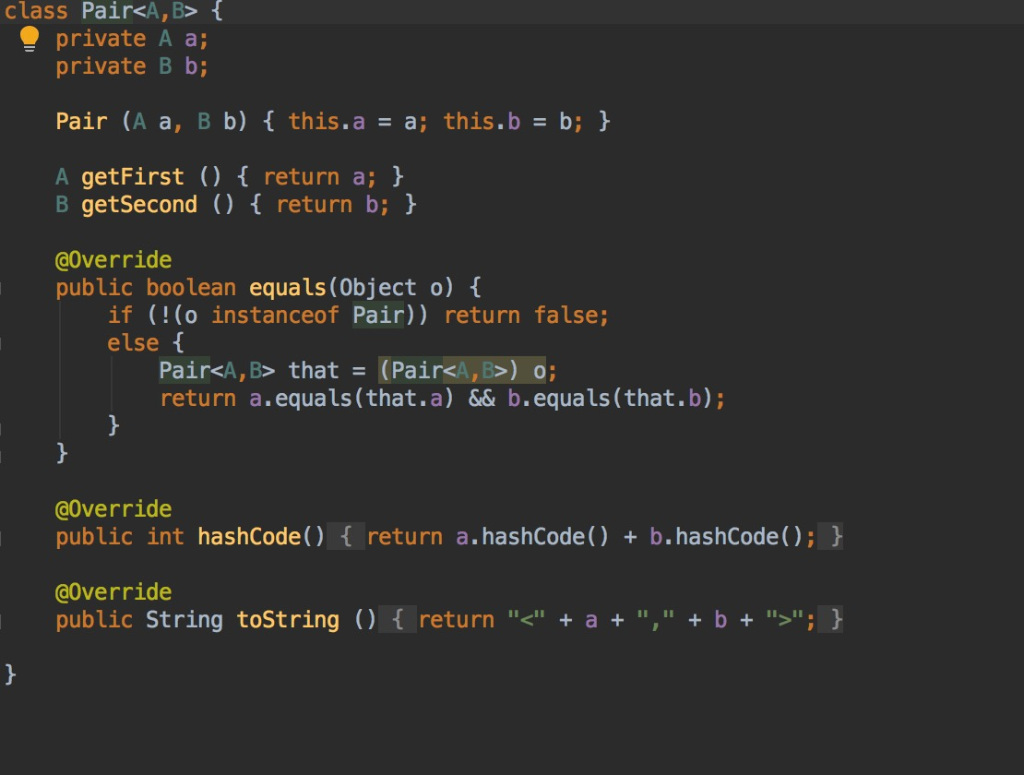Click the field declaration private B b
This screenshot has height=775, width=1024.
[x=132, y=66]
